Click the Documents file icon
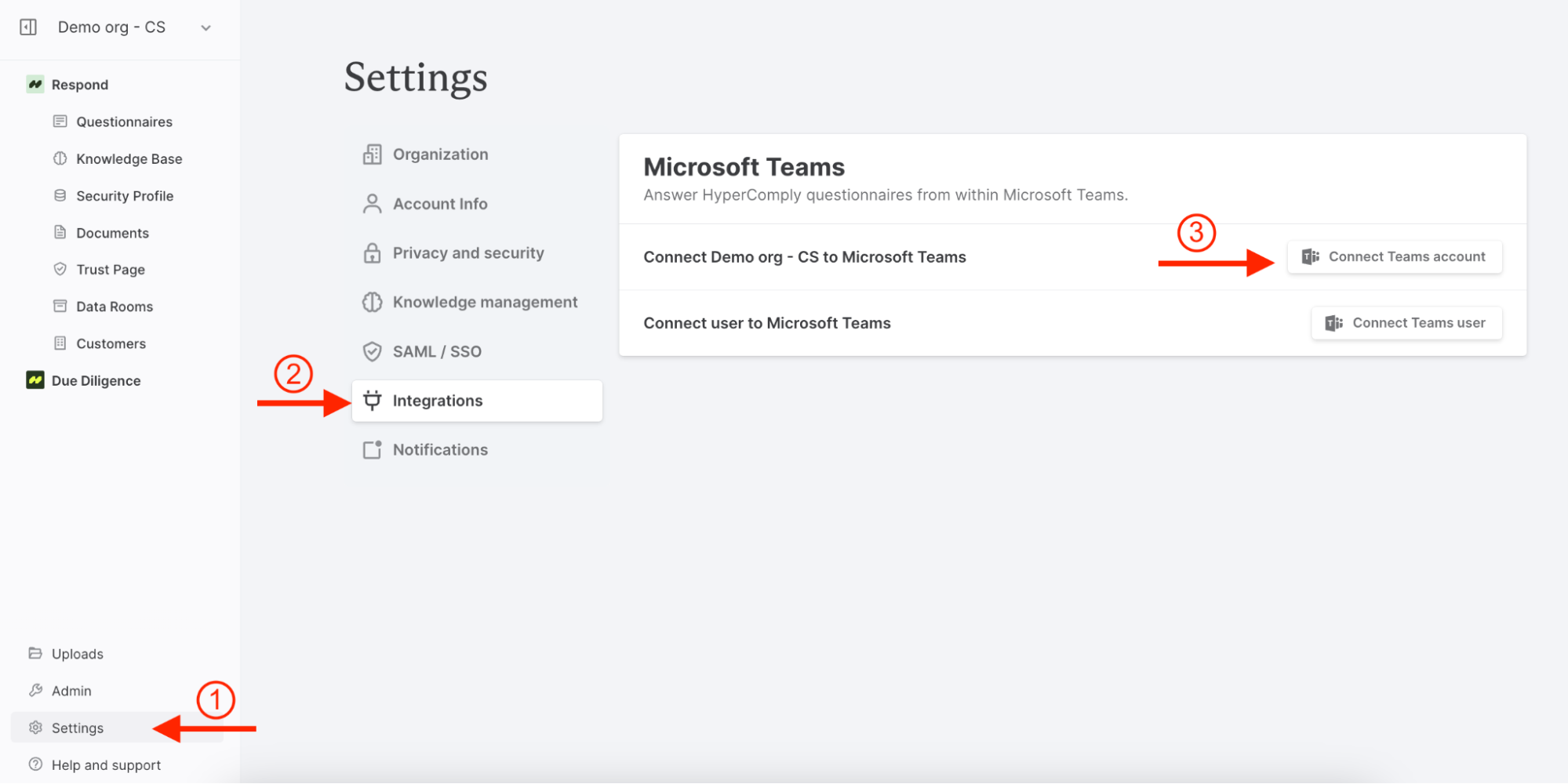 click(60, 232)
